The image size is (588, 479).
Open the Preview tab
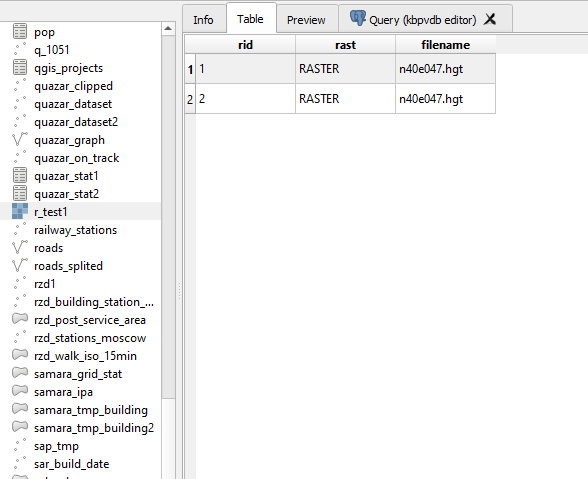[x=306, y=20]
